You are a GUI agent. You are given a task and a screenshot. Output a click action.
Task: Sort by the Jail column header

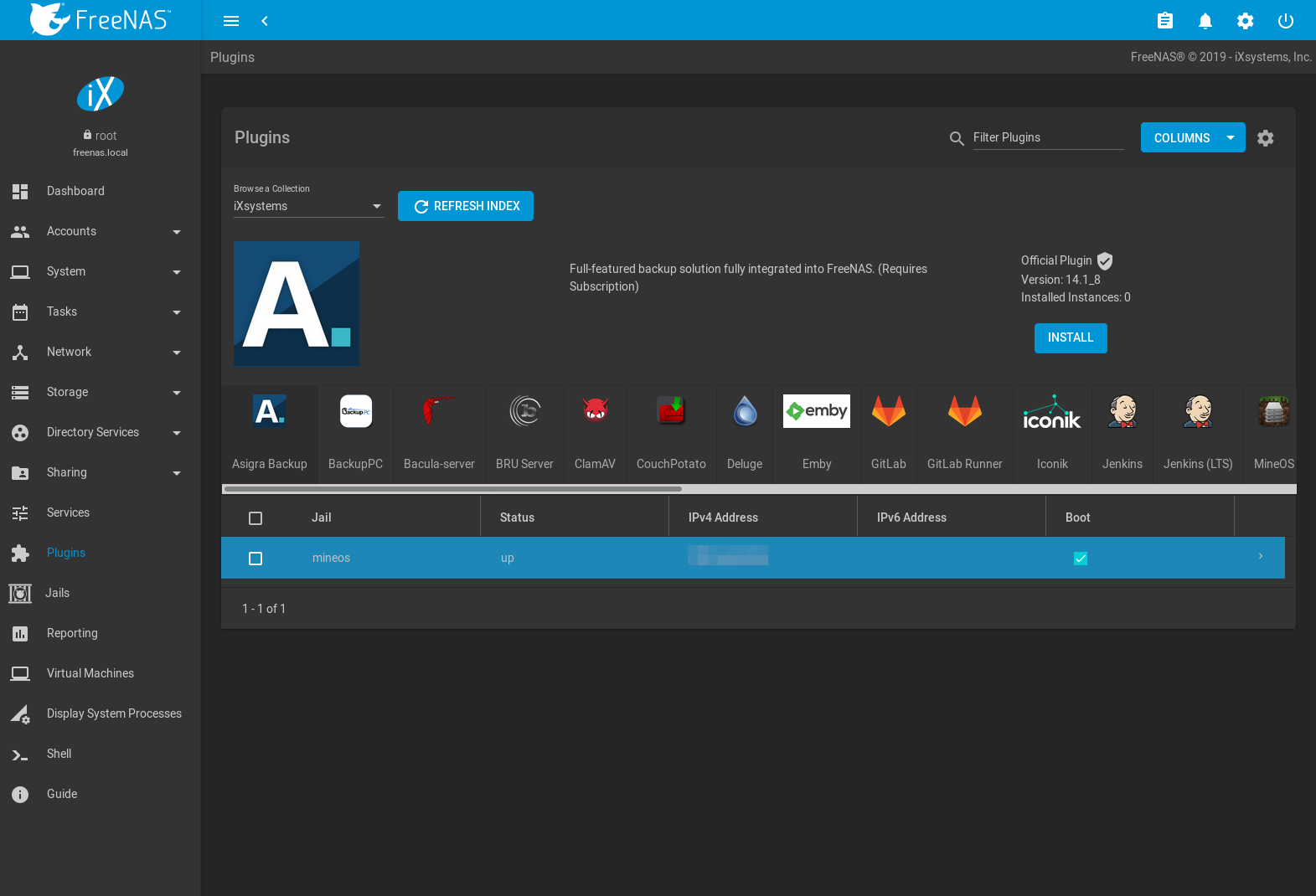322,518
